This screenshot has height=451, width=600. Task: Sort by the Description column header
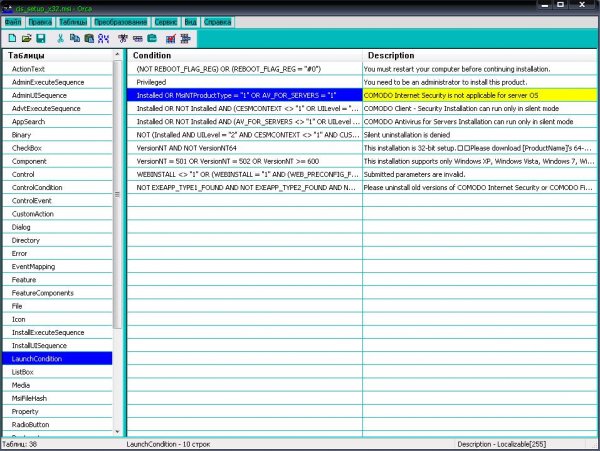479,55
